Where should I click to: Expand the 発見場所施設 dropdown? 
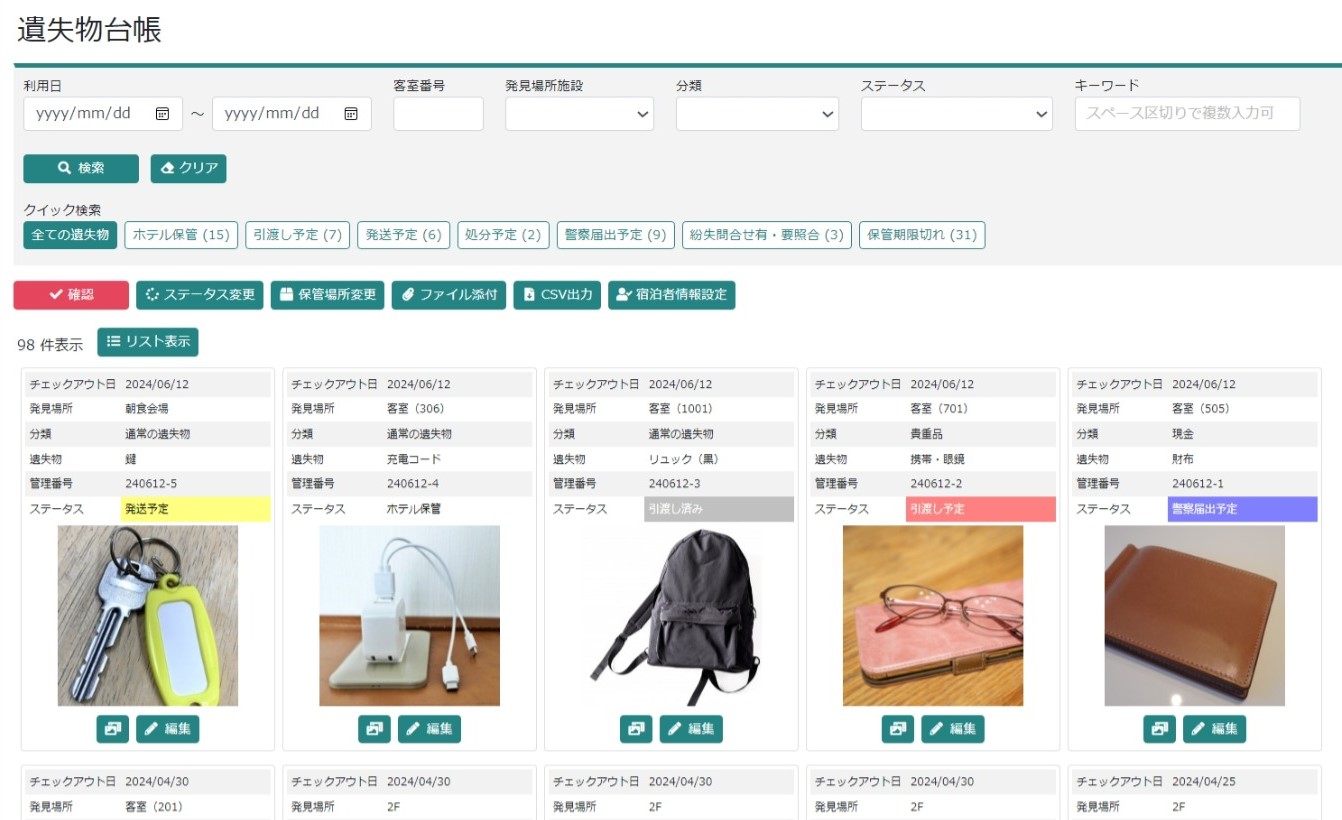click(579, 114)
